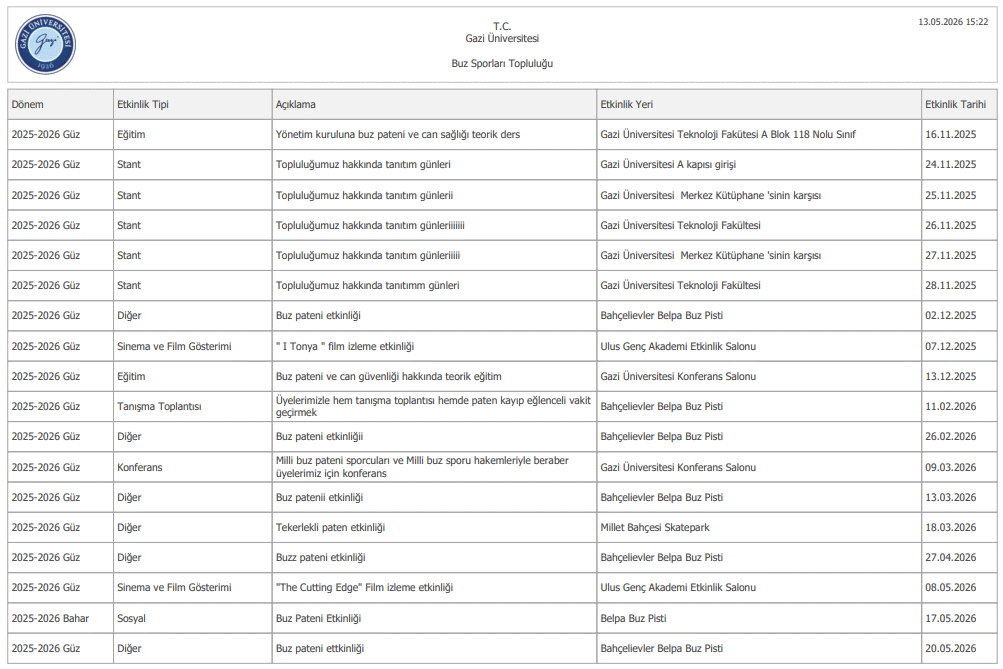The width and height of the screenshot is (1003, 669).
Task: Select 'Ulus Genç Akademi Etkinlik Salonu' on 07.12.2025 row
Action: tap(759, 346)
